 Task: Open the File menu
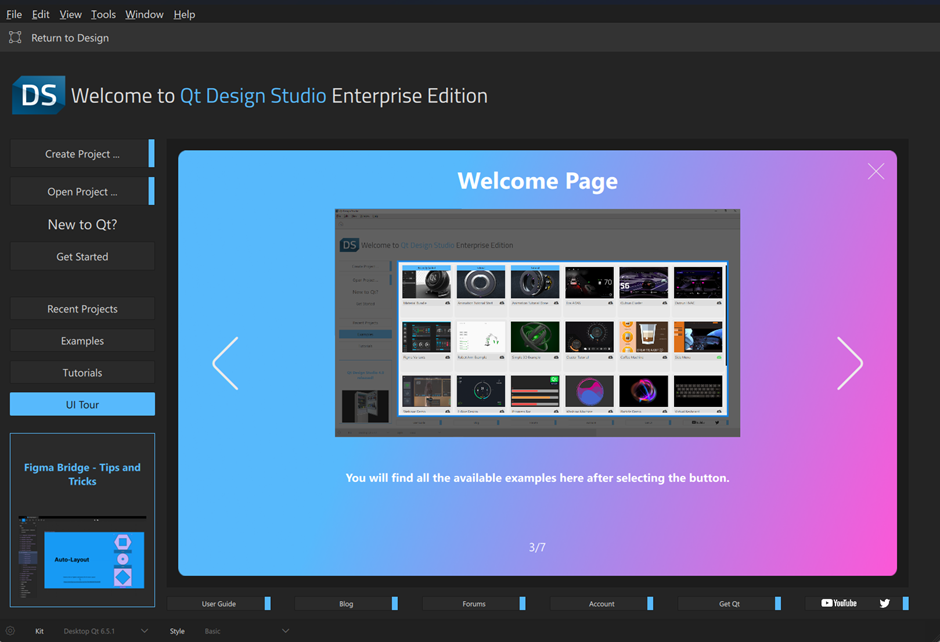(14, 15)
